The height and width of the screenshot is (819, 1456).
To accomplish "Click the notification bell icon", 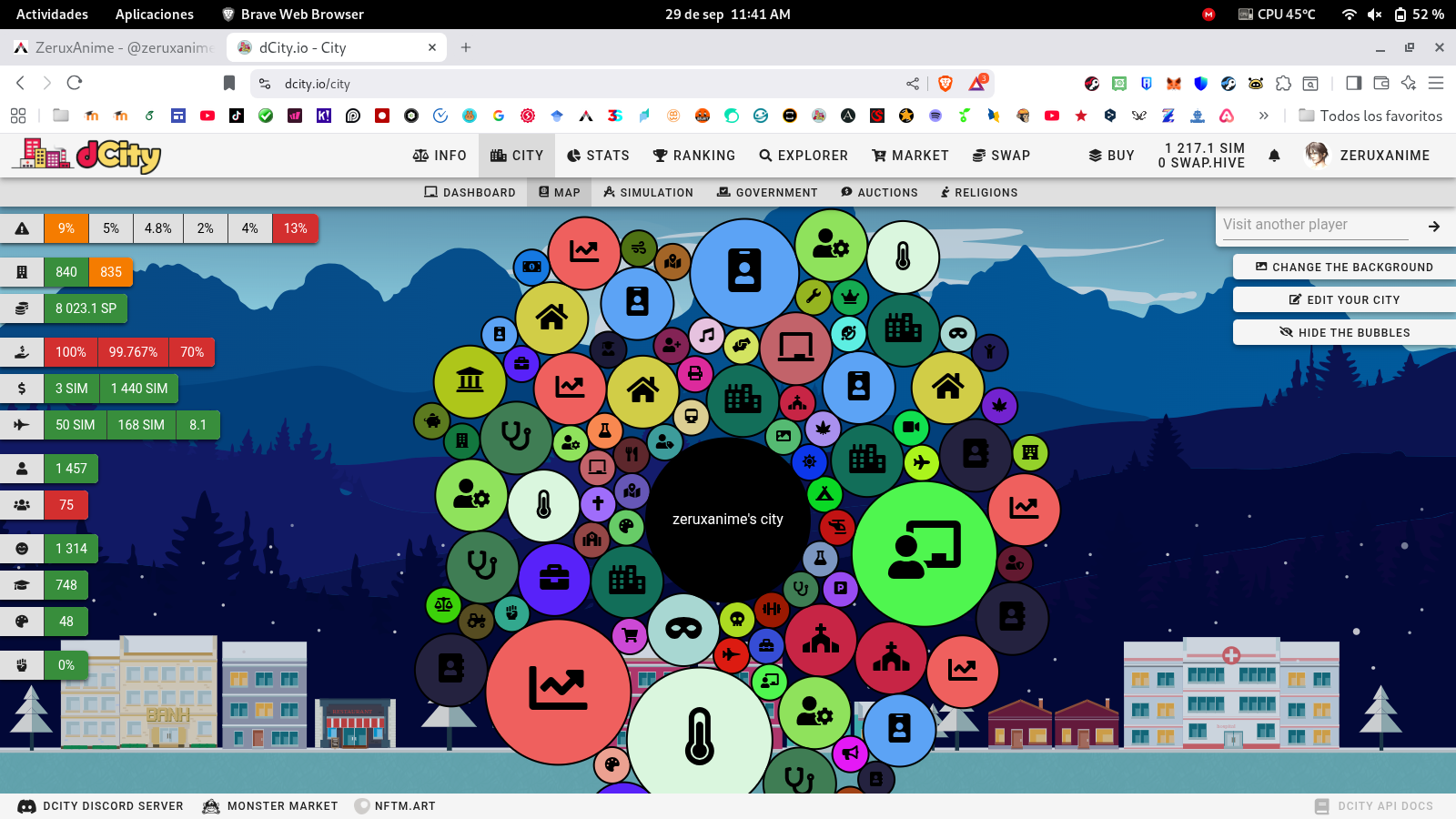I will tap(1274, 156).
